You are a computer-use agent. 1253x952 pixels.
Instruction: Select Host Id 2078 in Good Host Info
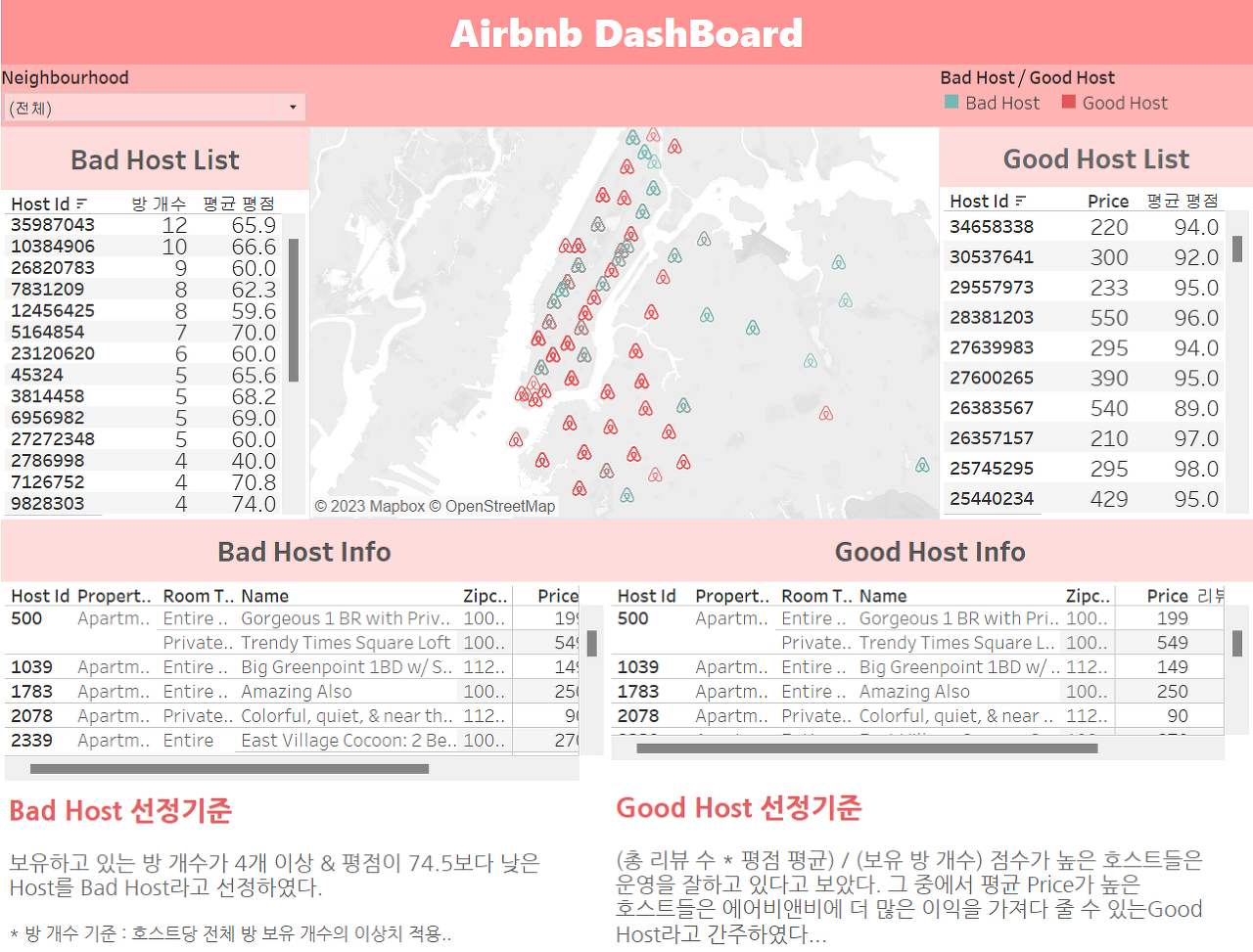[x=638, y=716]
